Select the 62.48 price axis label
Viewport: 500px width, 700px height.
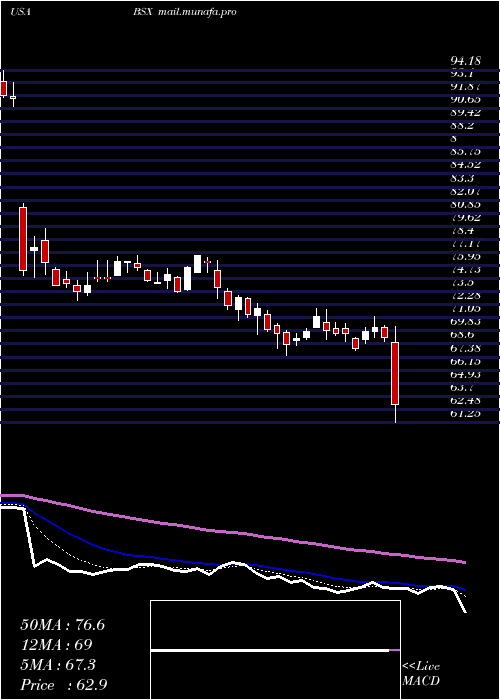pyautogui.click(x=465, y=400)
